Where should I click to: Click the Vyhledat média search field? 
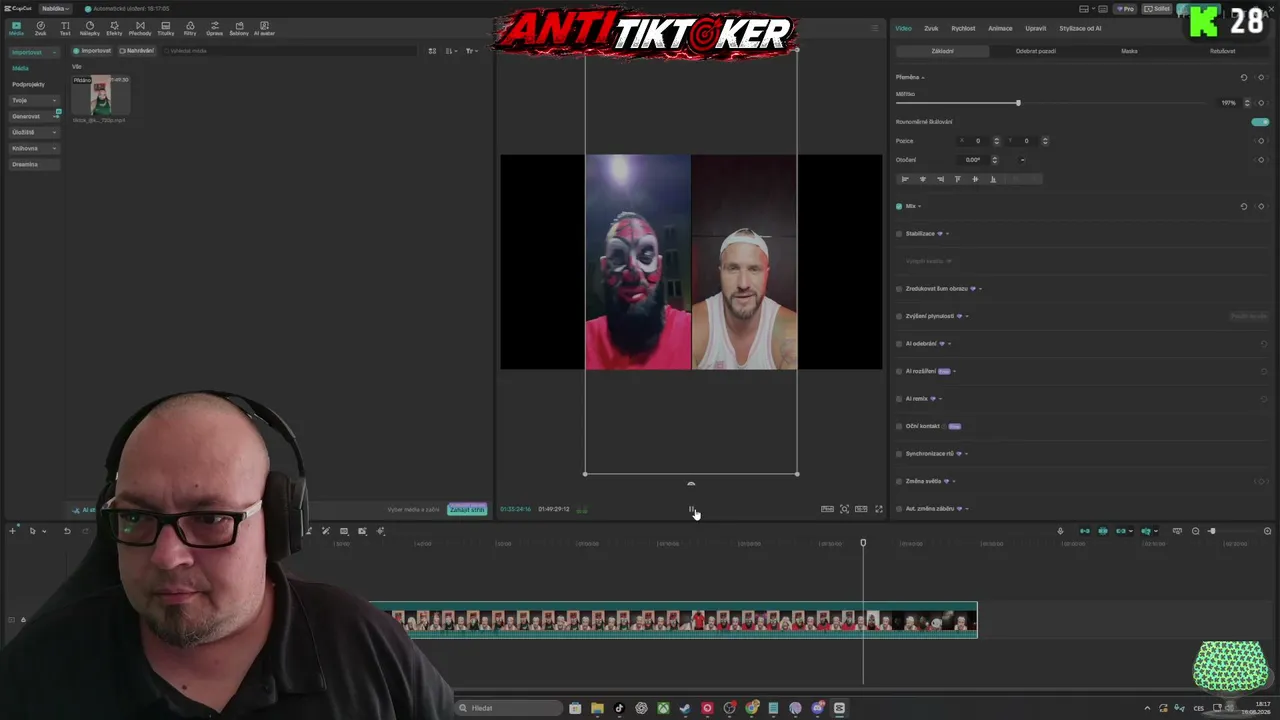(x=290, y=51)
